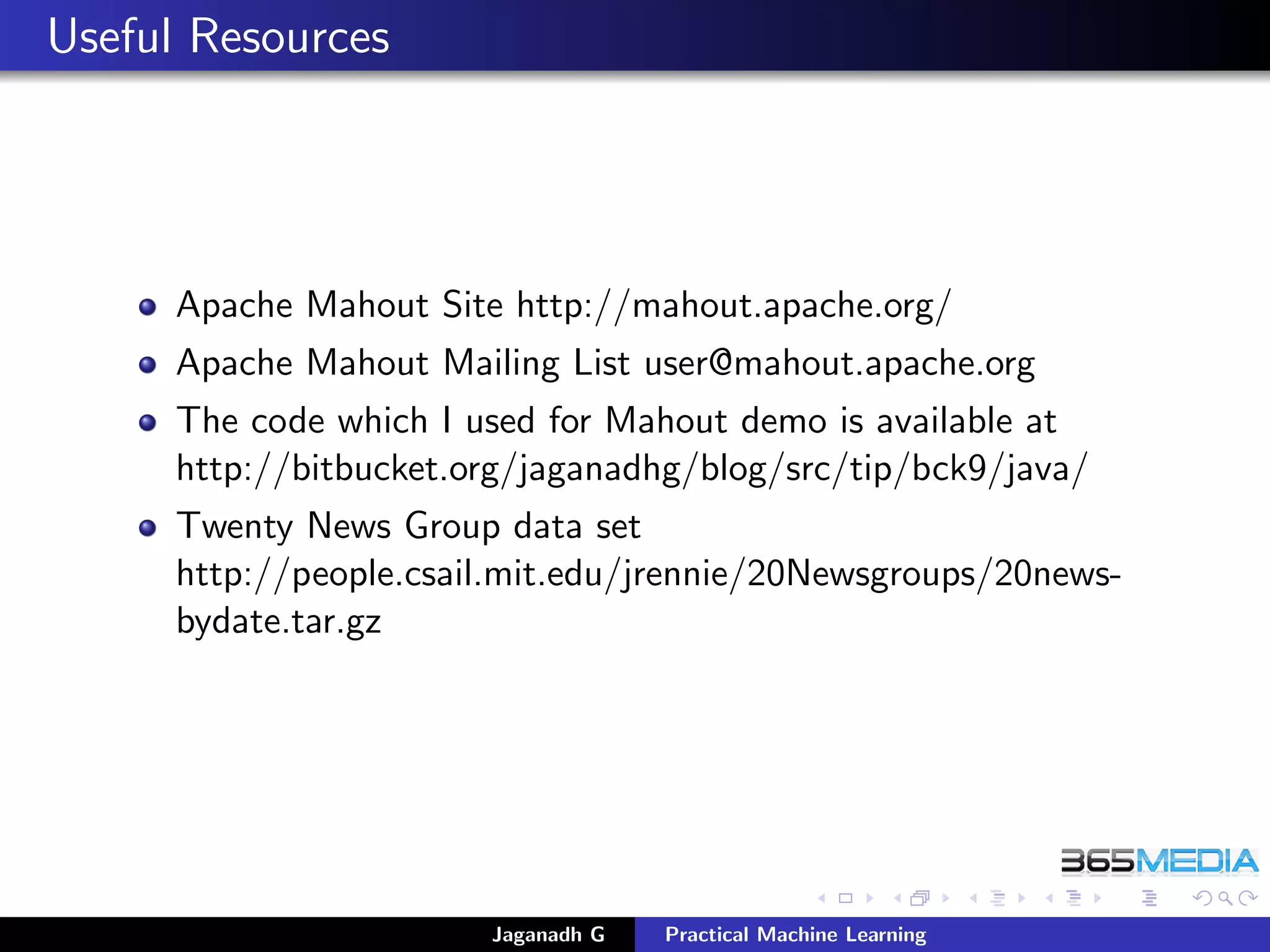Skip to the next section start
The height and width of the screenshot is (952, 1270).
tap(1098, 898)
